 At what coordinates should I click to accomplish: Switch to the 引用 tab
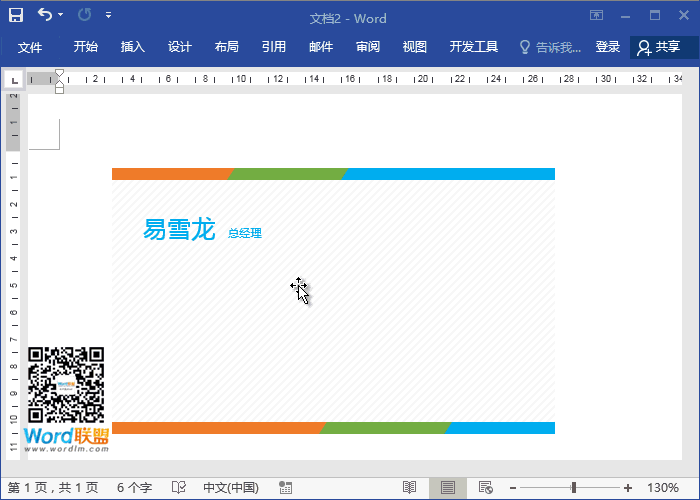coord(274,47)
